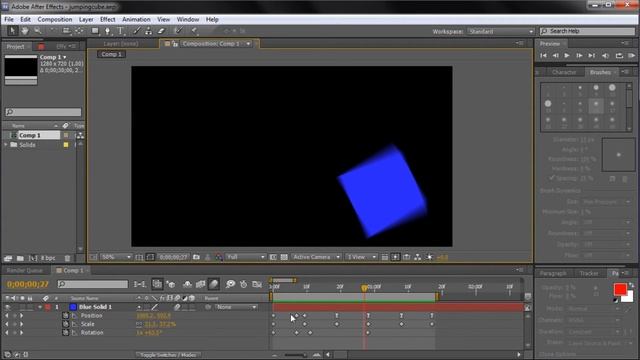Open the Active Camera dropdown
640x360 pixels.
click(x=316, y=257)
